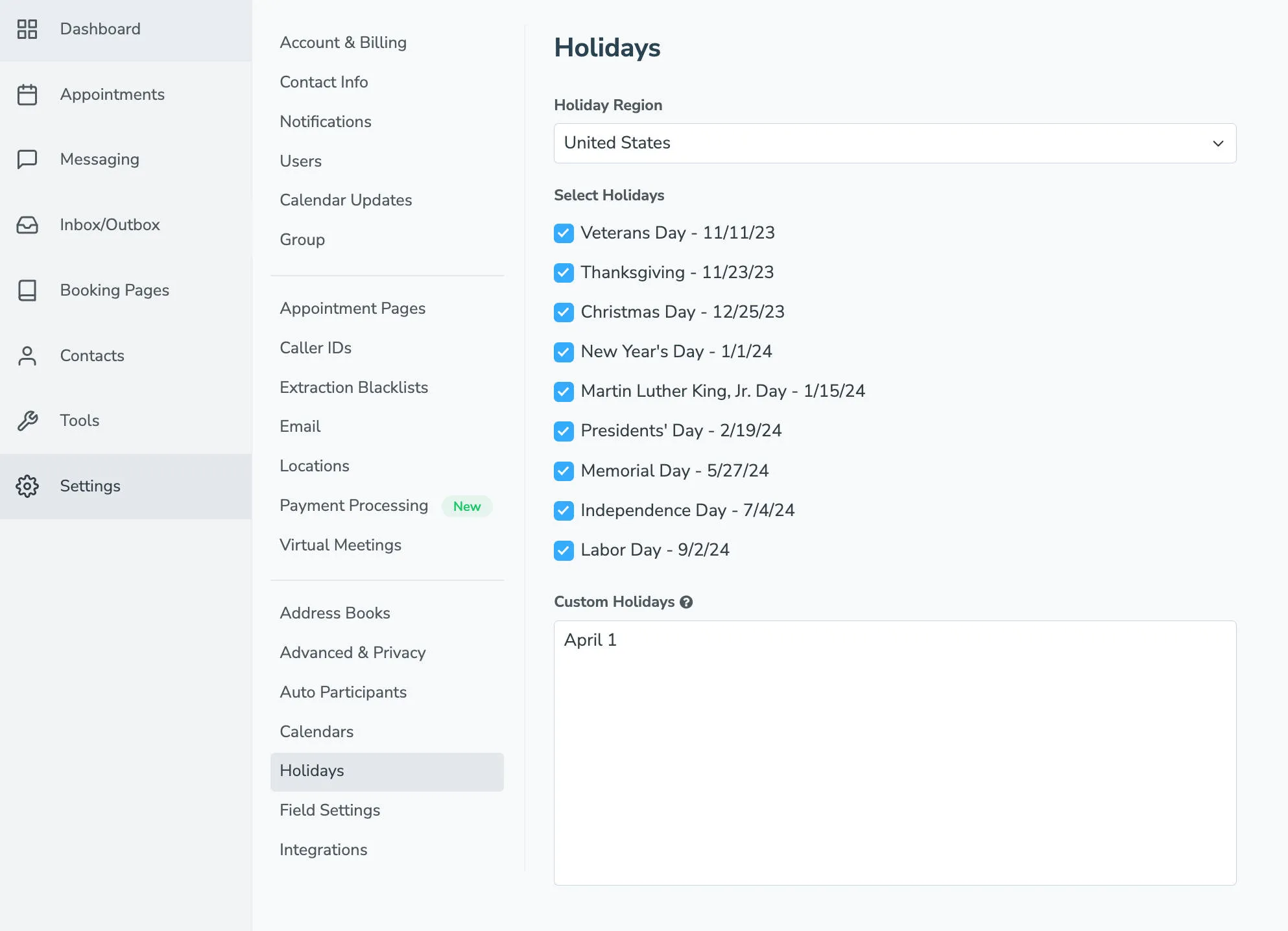Open the Contacts person icon
Viewport: 1288px width, 931px height.
(x=27, y=356)
